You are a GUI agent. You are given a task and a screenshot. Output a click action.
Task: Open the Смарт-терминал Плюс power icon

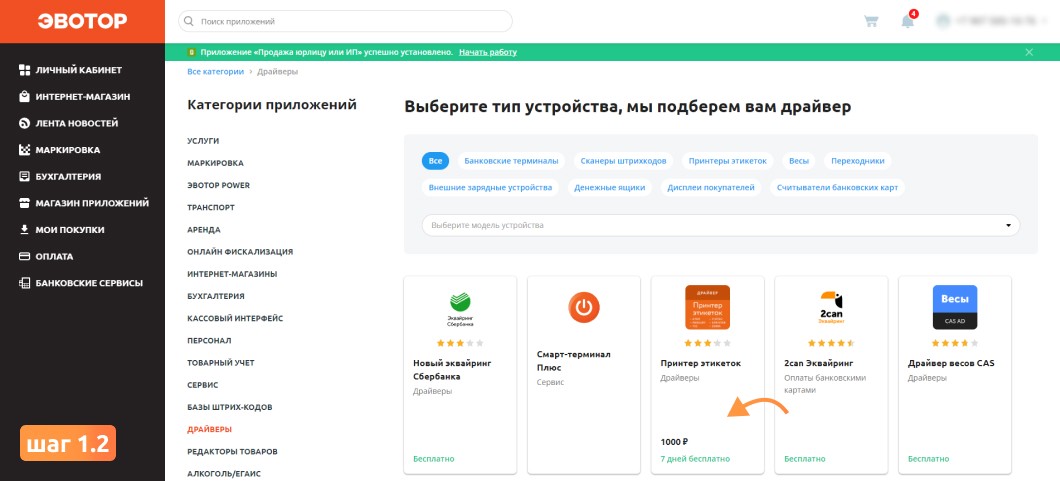[x=583, y=307]
